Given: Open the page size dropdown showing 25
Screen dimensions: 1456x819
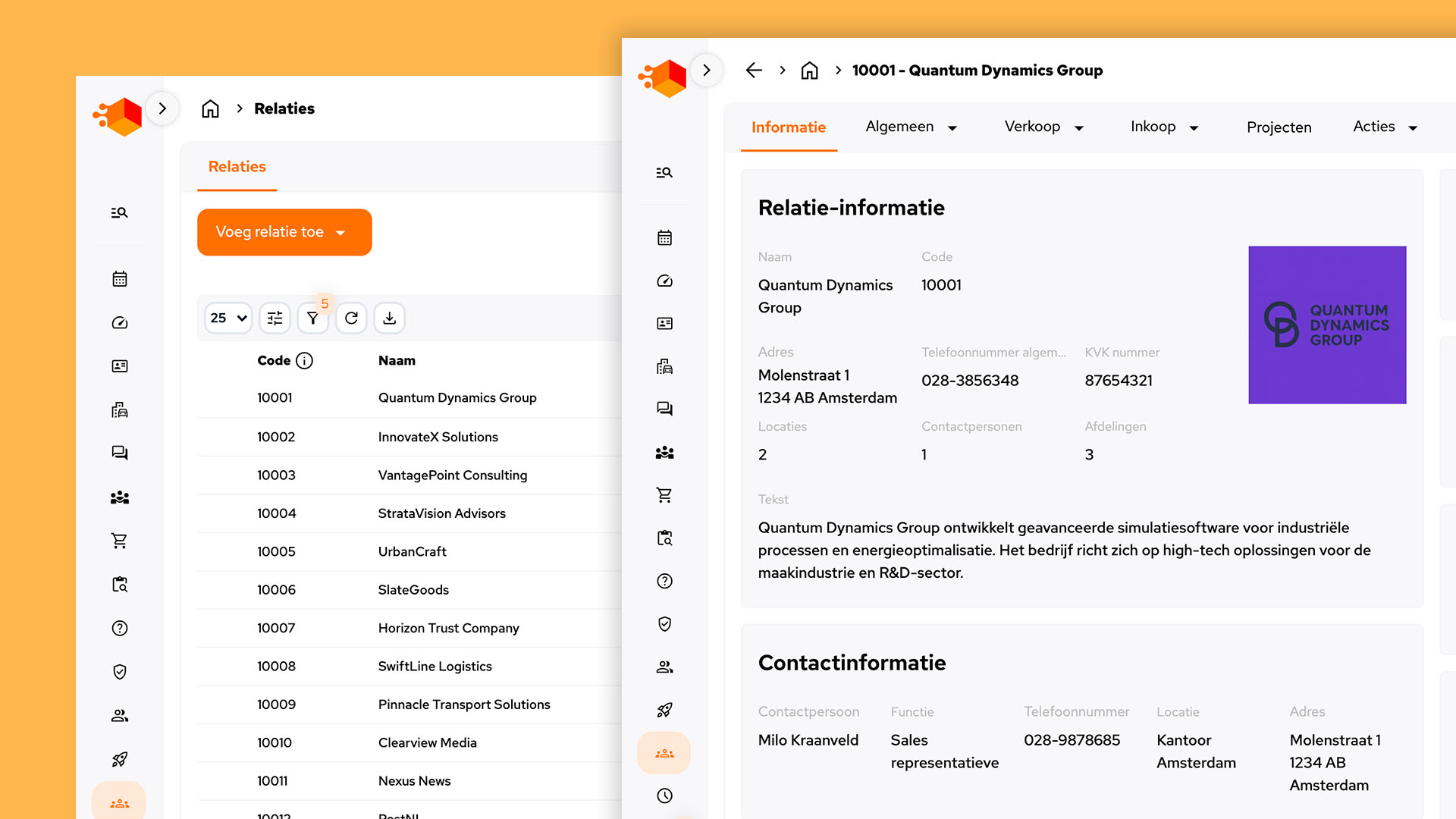Looking at the screenshot, I should [x=227, y=318].
